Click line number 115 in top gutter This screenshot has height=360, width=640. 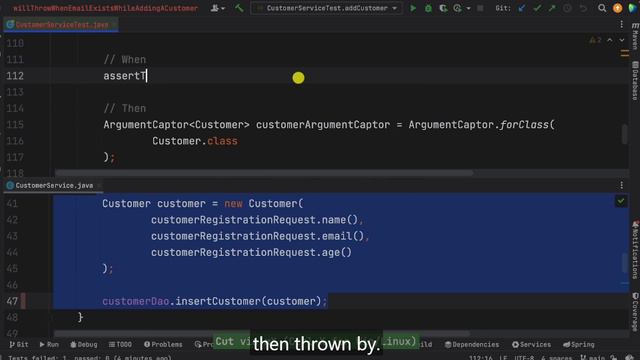[15, 125]
